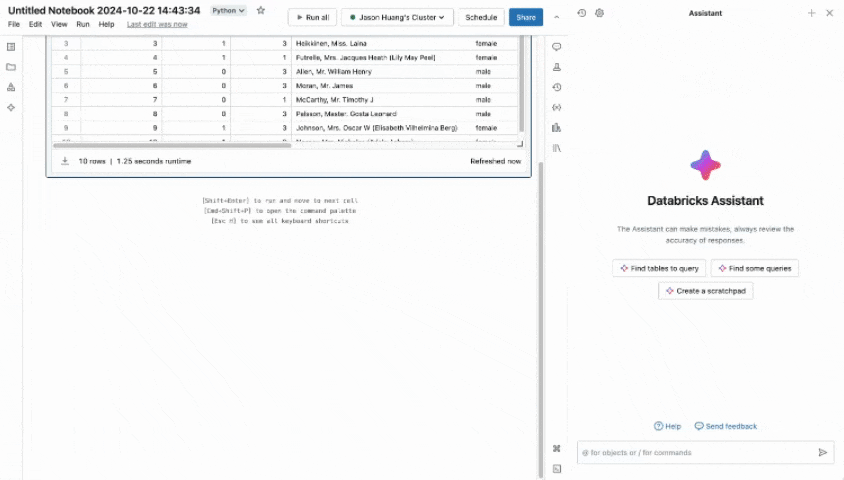The image size is (844, 480).
Task: Open the workspace folder icon in left sidebar
Action: click(11, 67)
